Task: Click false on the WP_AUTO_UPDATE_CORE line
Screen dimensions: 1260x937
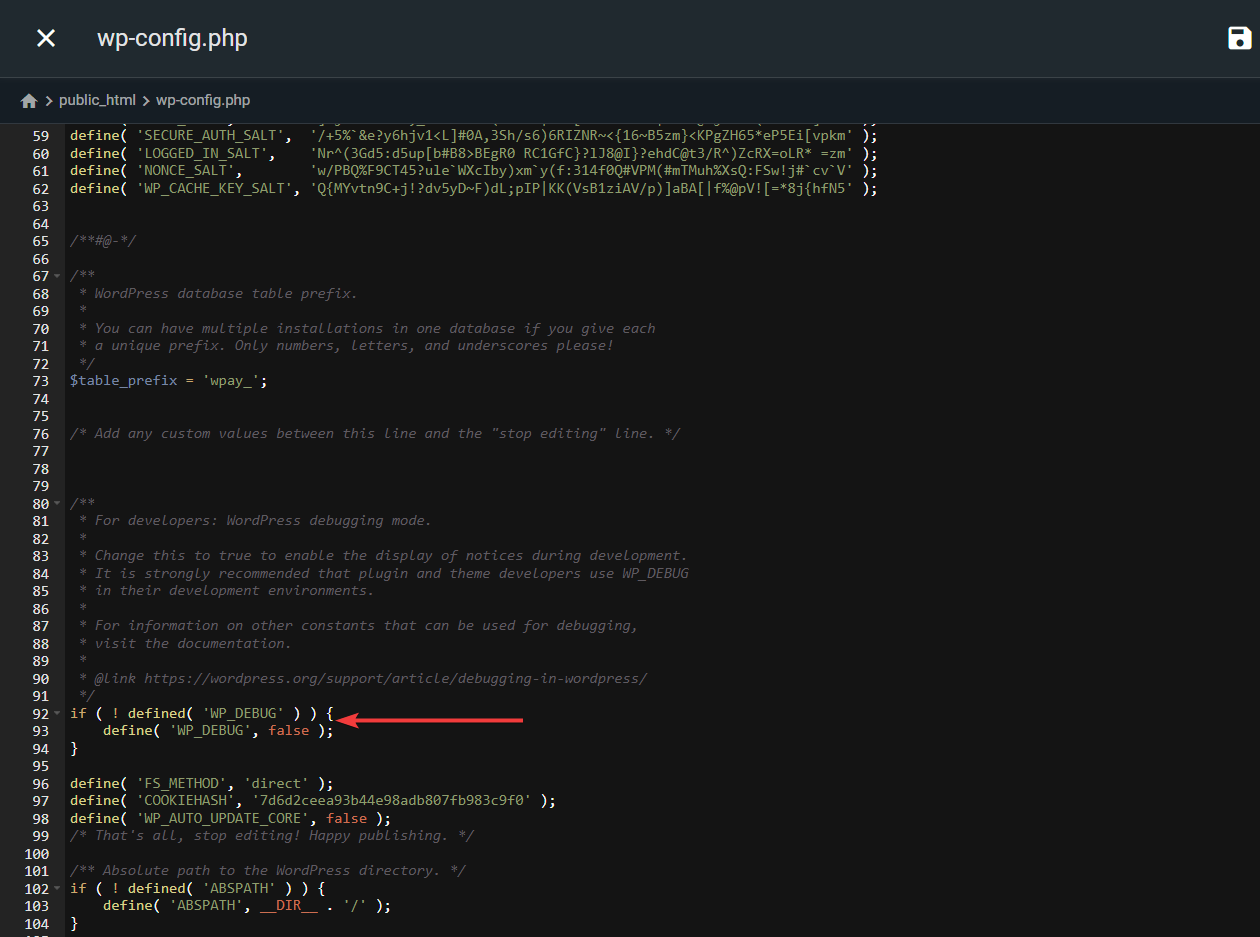Action: 346,818
